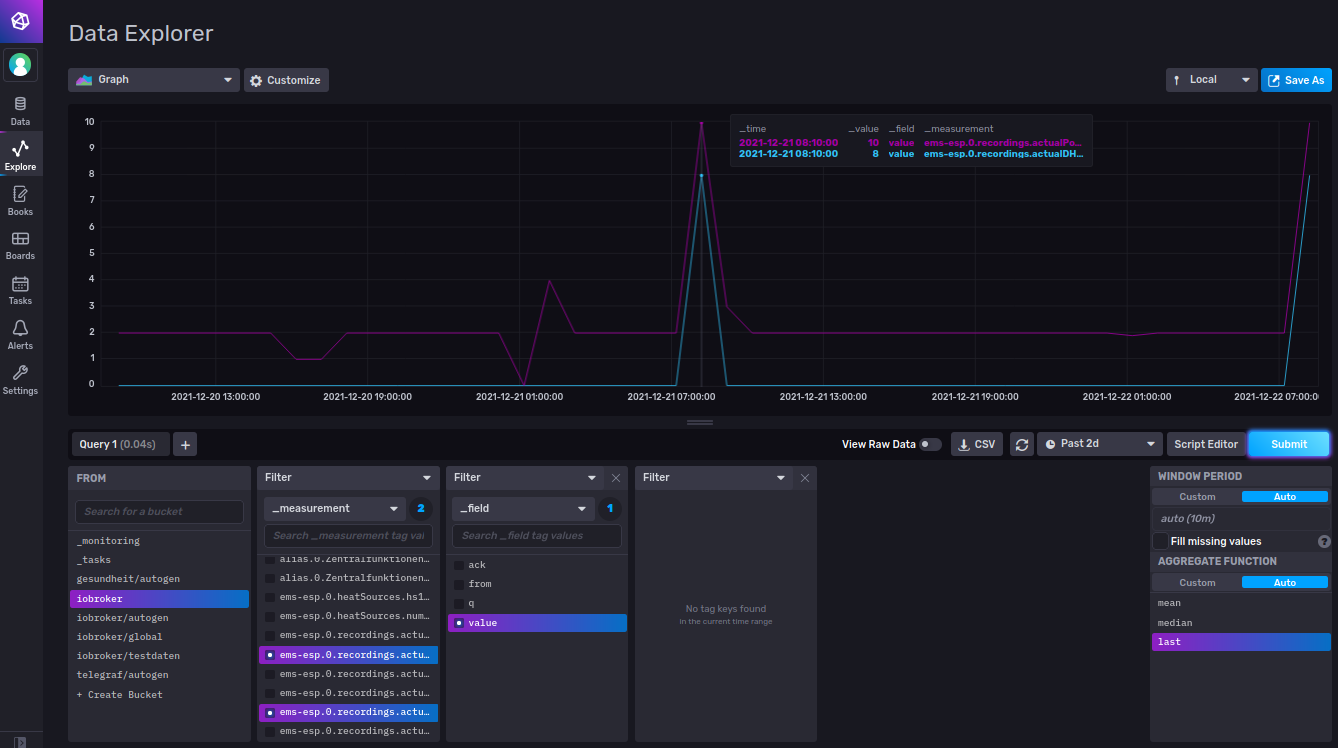
Task: Select the iobroker bucket
Action: tap(159, 599)
